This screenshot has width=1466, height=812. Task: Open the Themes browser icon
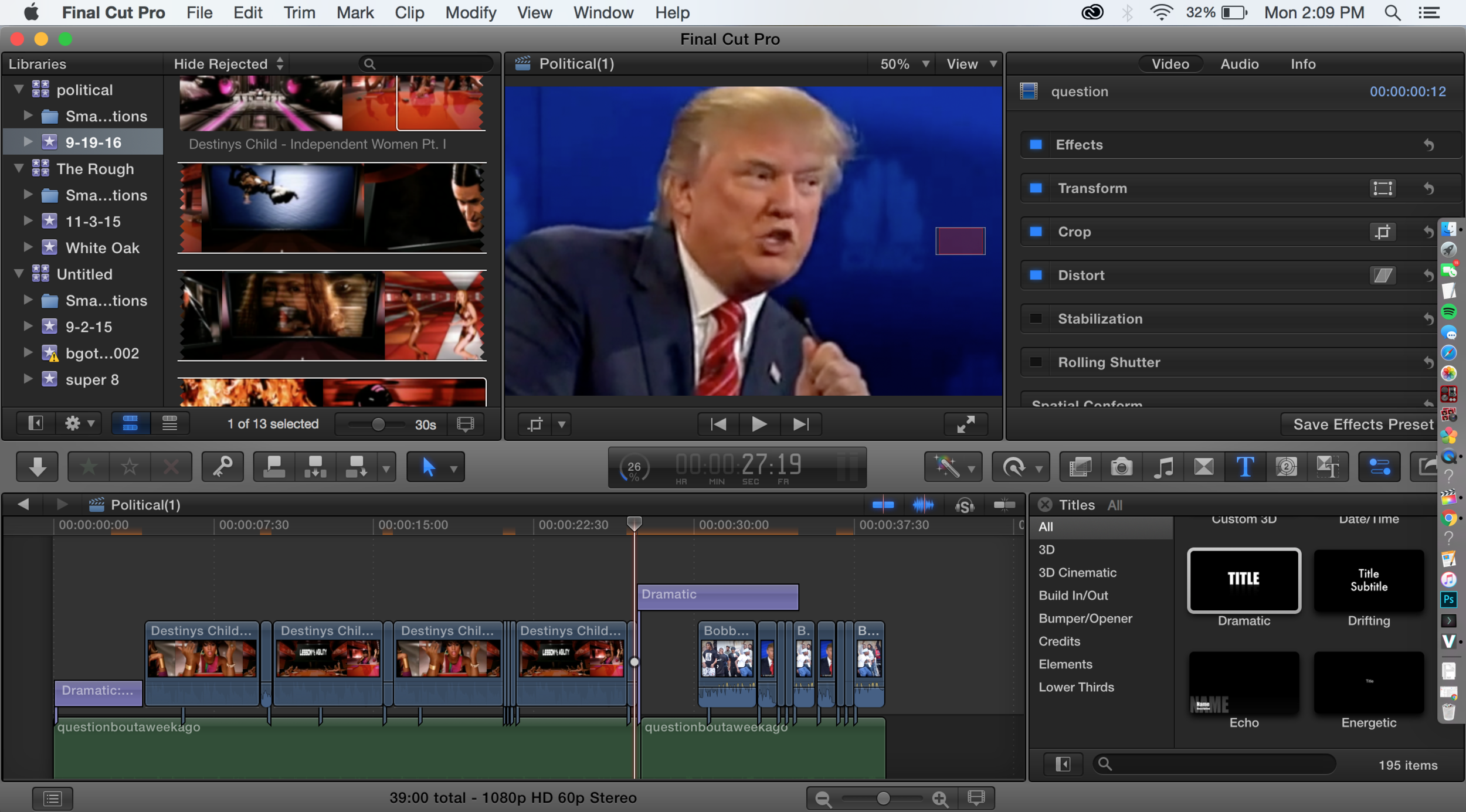pos(1328,467)
